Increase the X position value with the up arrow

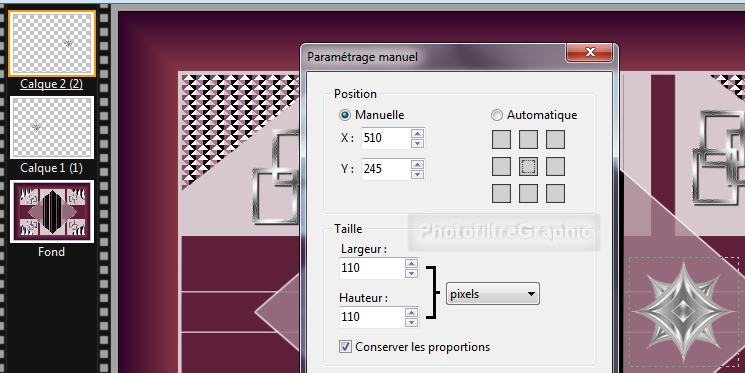tap(418, 133)
